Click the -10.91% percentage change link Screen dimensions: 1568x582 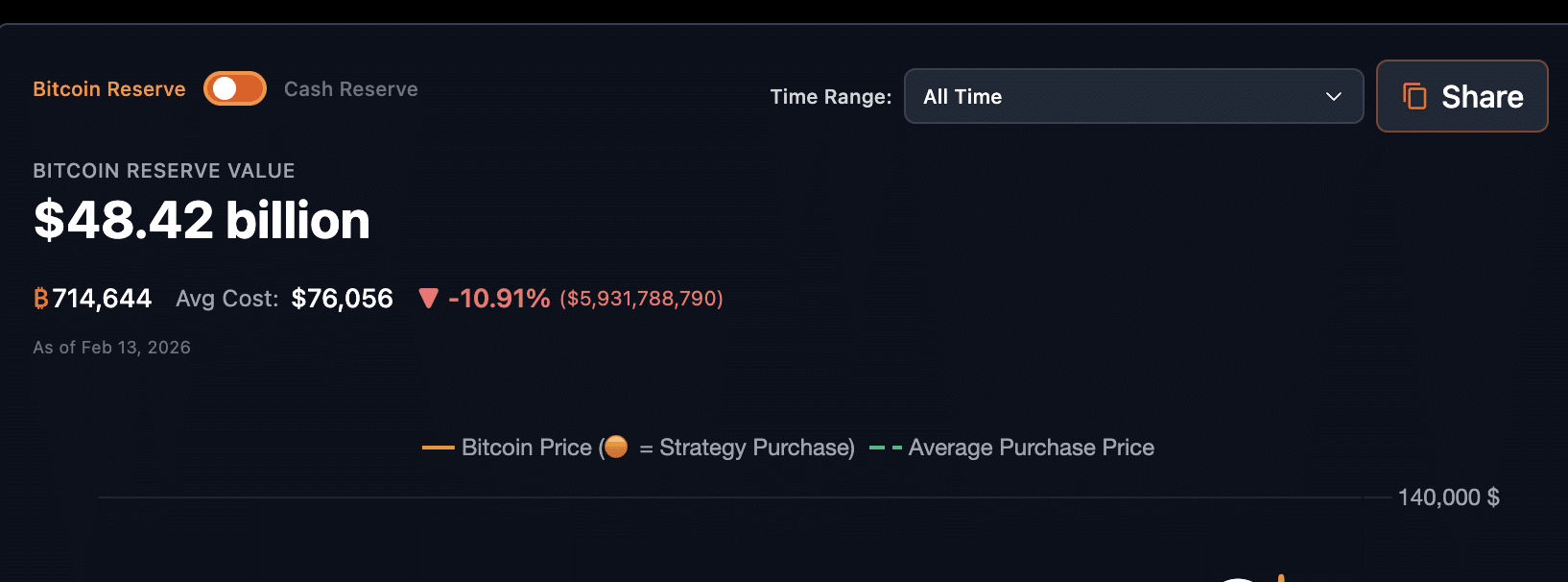498,299
